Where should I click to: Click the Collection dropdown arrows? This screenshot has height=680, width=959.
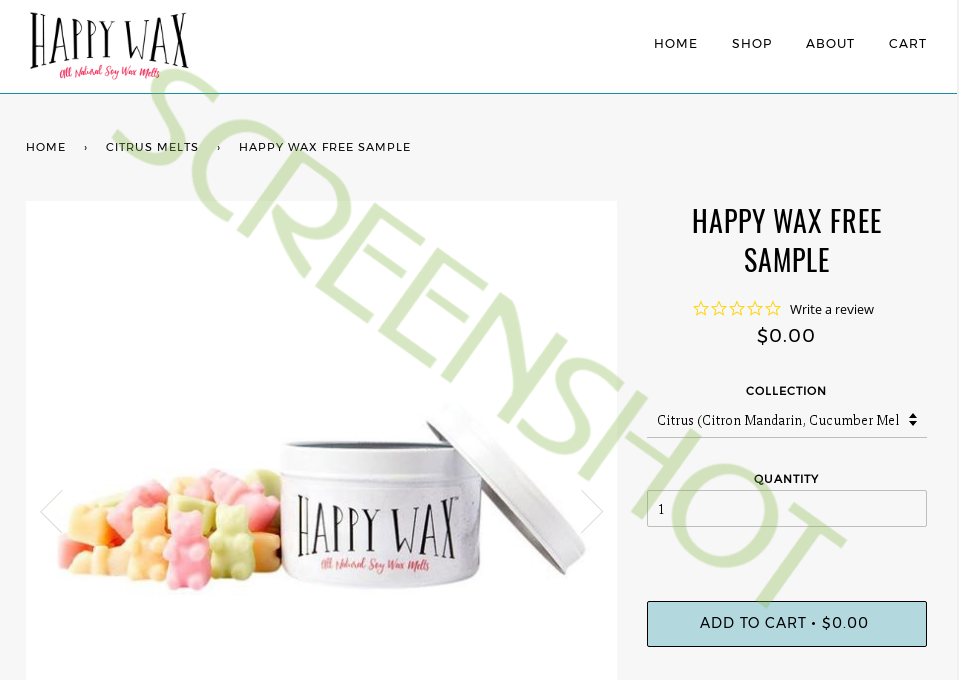913,419
